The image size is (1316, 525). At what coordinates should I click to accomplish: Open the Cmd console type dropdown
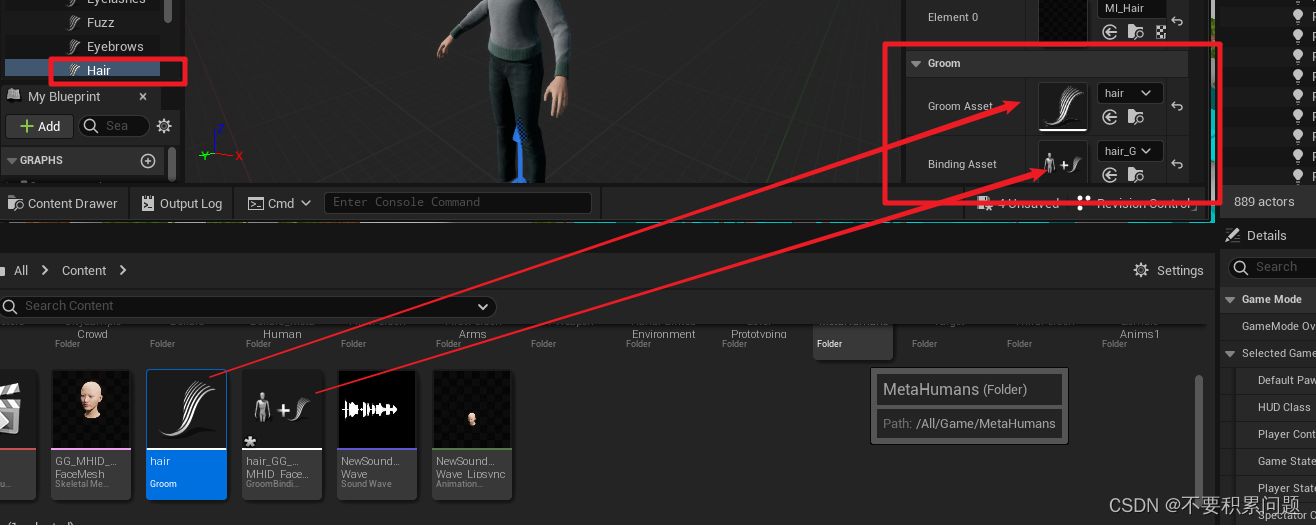[x=280, y=203]
